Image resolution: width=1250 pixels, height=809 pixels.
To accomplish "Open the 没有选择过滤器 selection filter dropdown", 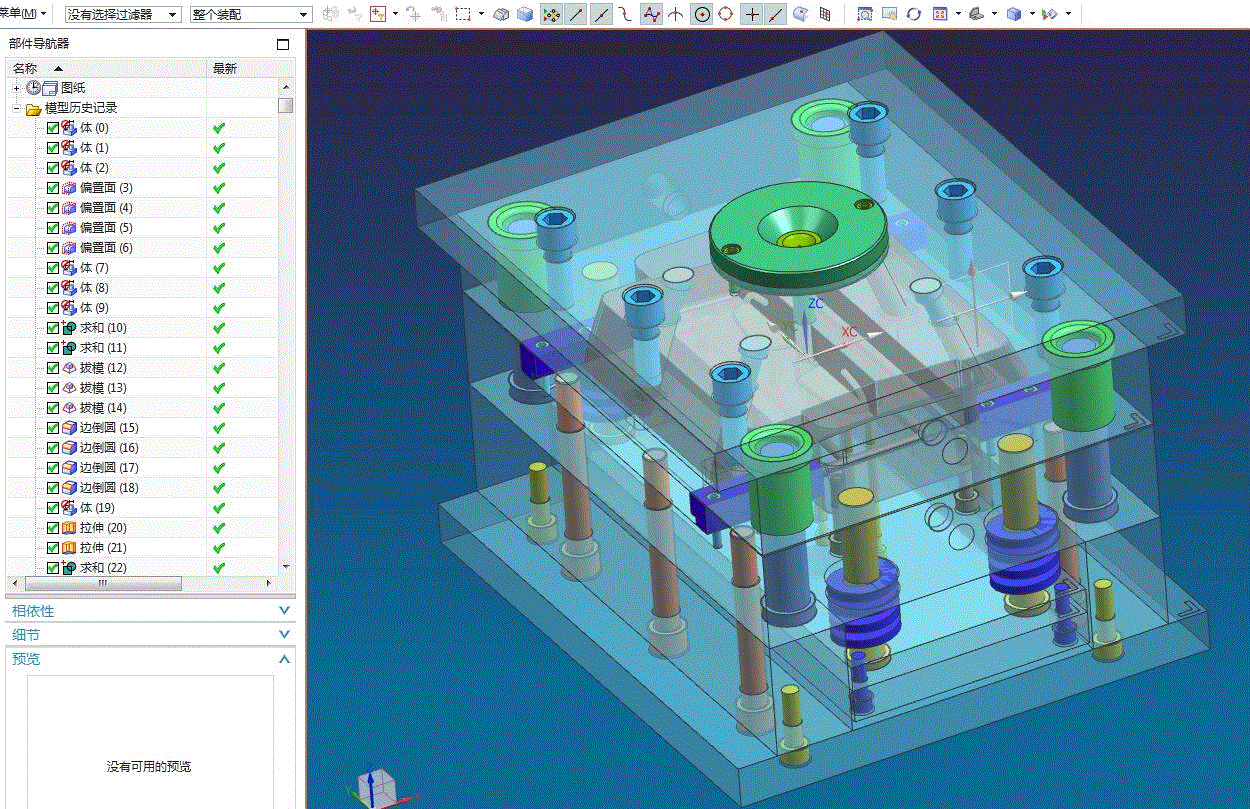I will tap(122, 15).
